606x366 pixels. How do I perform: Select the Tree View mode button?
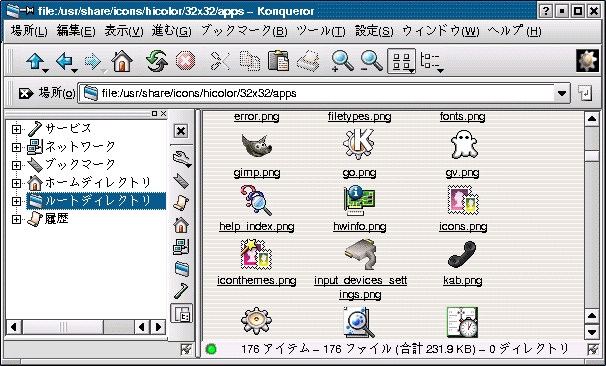pos(431,62)
